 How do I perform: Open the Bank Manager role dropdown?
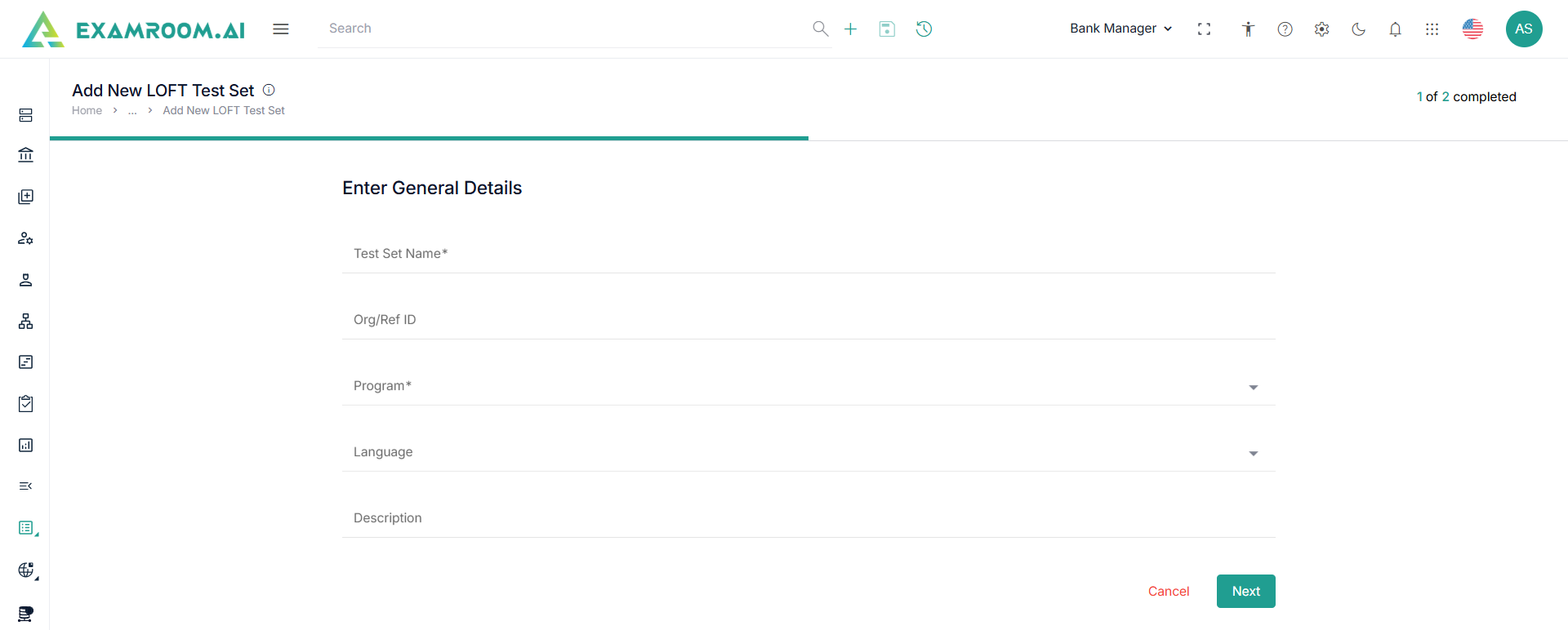click(1121, 29)
